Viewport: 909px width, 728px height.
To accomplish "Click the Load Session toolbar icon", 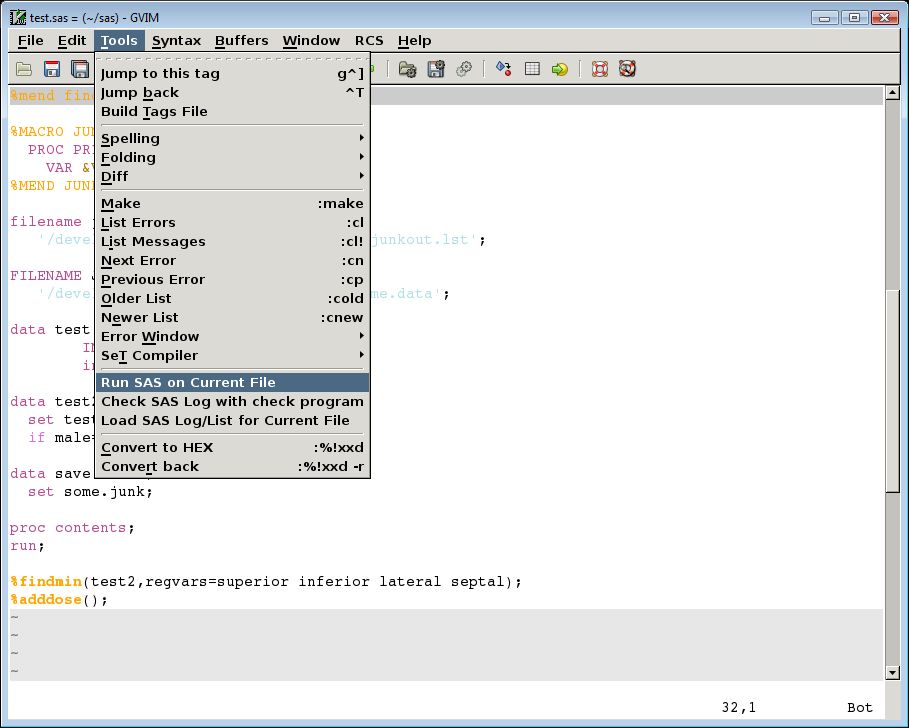I will pos(408,70).
